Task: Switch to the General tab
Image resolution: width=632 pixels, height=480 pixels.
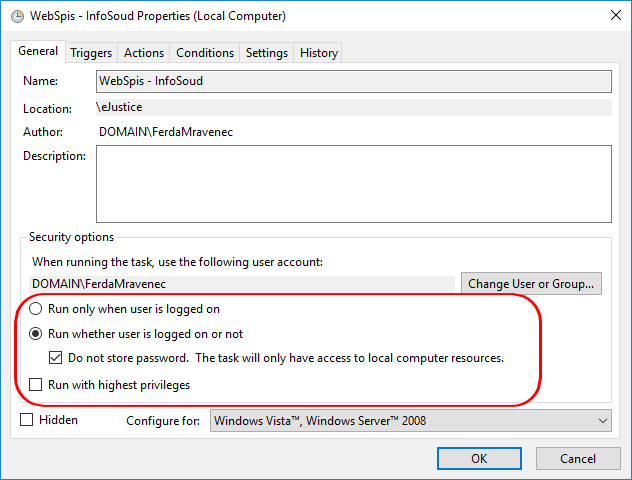Action: click(38, 52)
